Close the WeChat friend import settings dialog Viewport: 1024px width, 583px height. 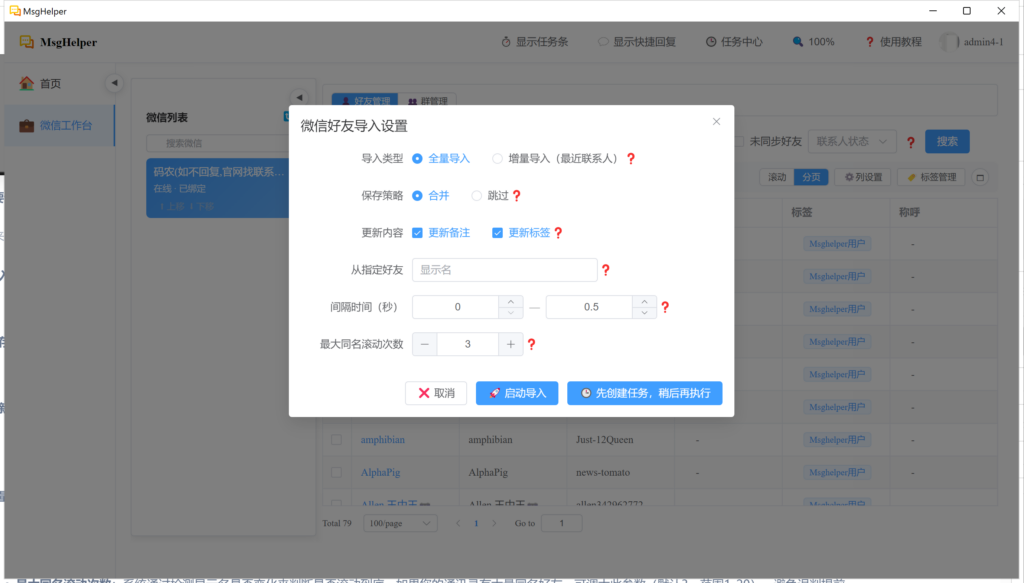[x=716, y=122]
